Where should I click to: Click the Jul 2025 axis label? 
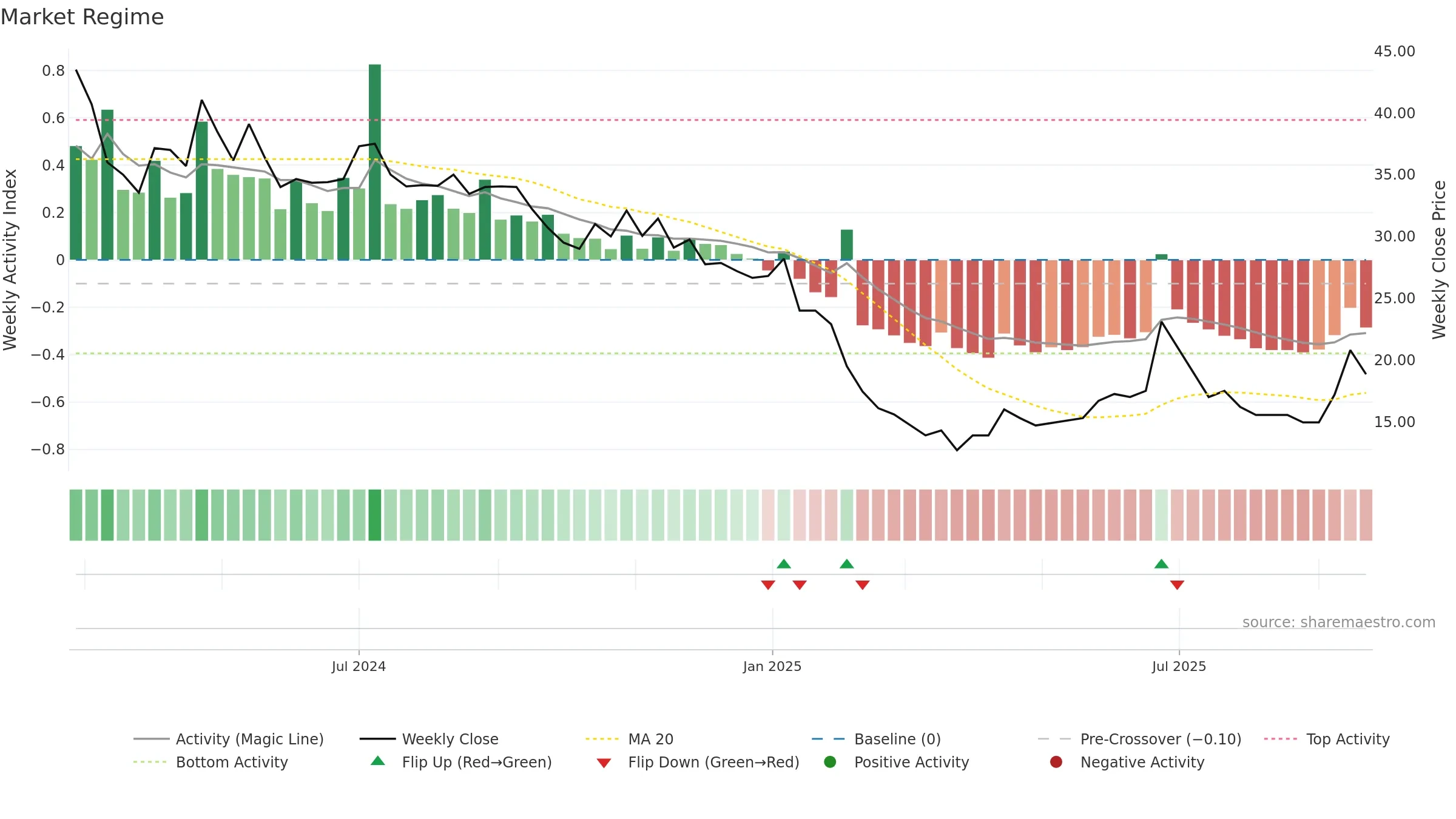[x=1179, y=666]
